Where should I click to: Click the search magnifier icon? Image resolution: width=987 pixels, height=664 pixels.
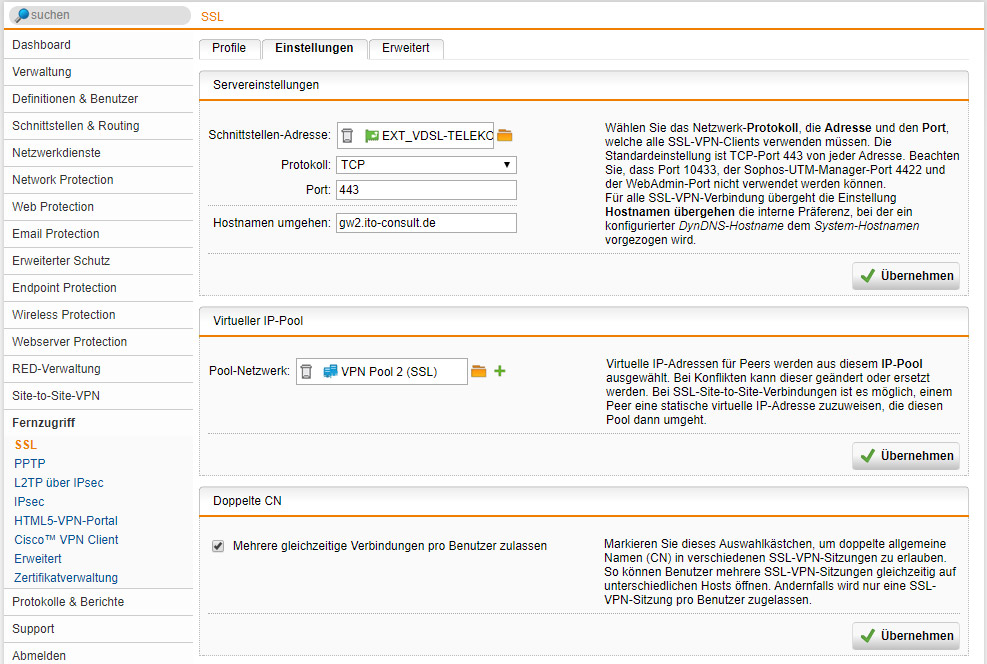22,14
